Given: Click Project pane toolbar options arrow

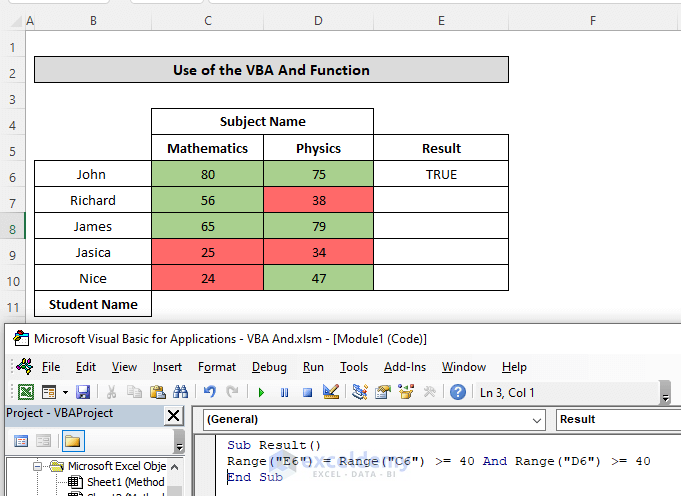Looking at the screenshot, I should (x=179, y=441).
